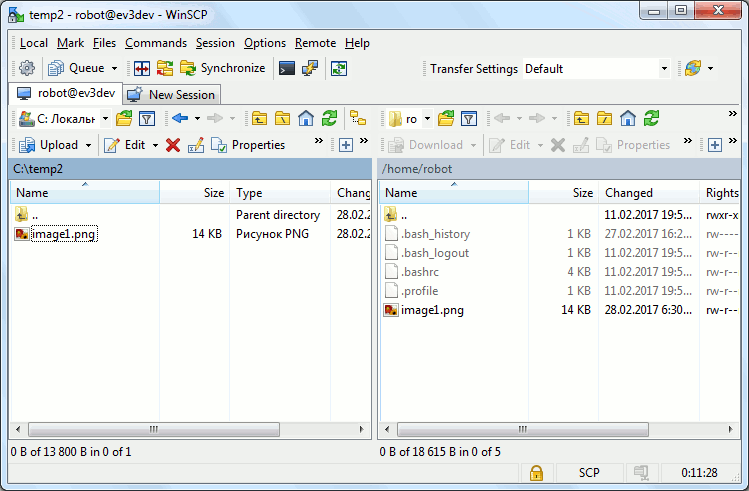
Task: Open the New Session tab
Action: 172,95
